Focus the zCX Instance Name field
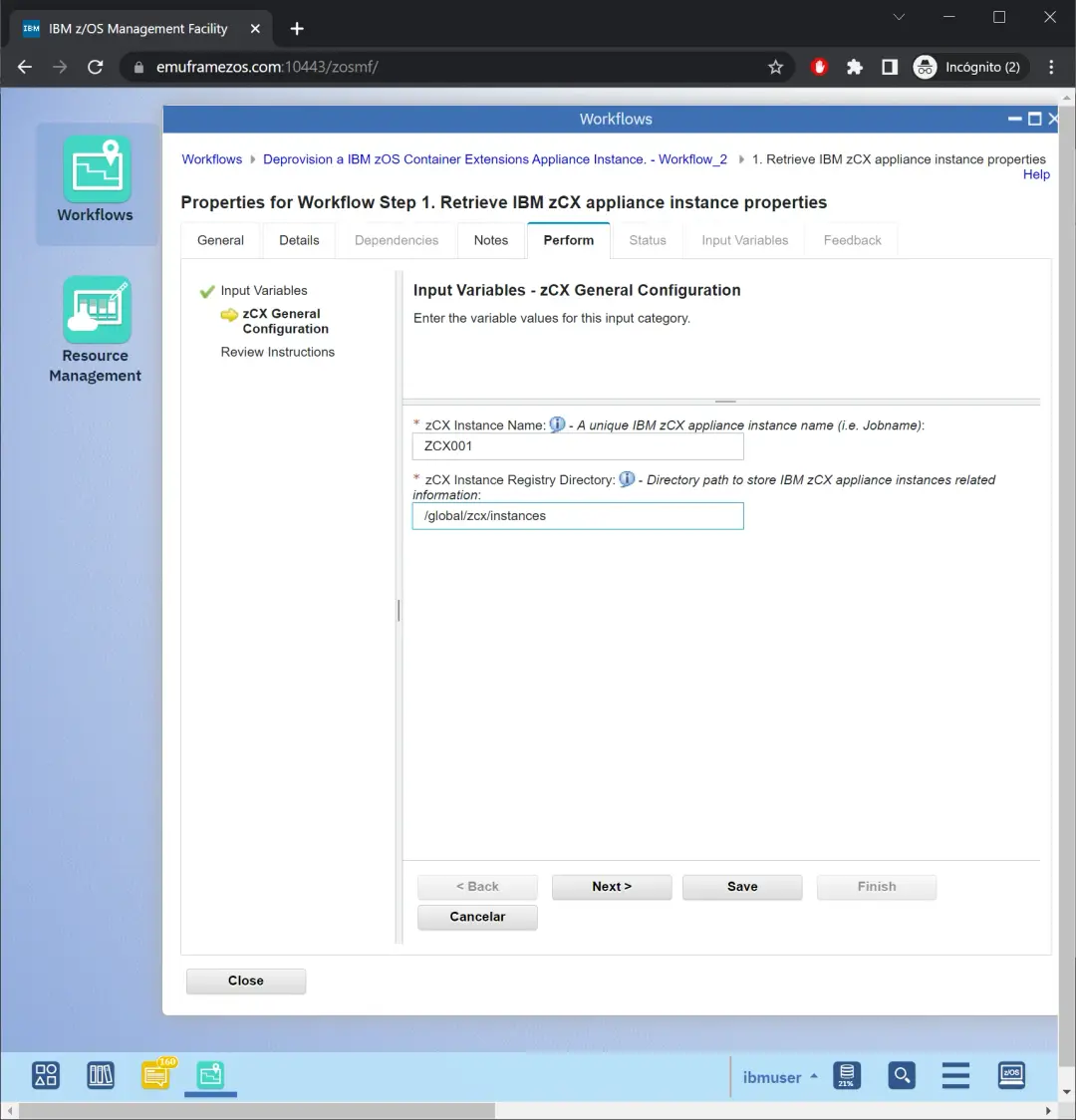This screenshot has width=1076, height=1120. pos(578,446)
